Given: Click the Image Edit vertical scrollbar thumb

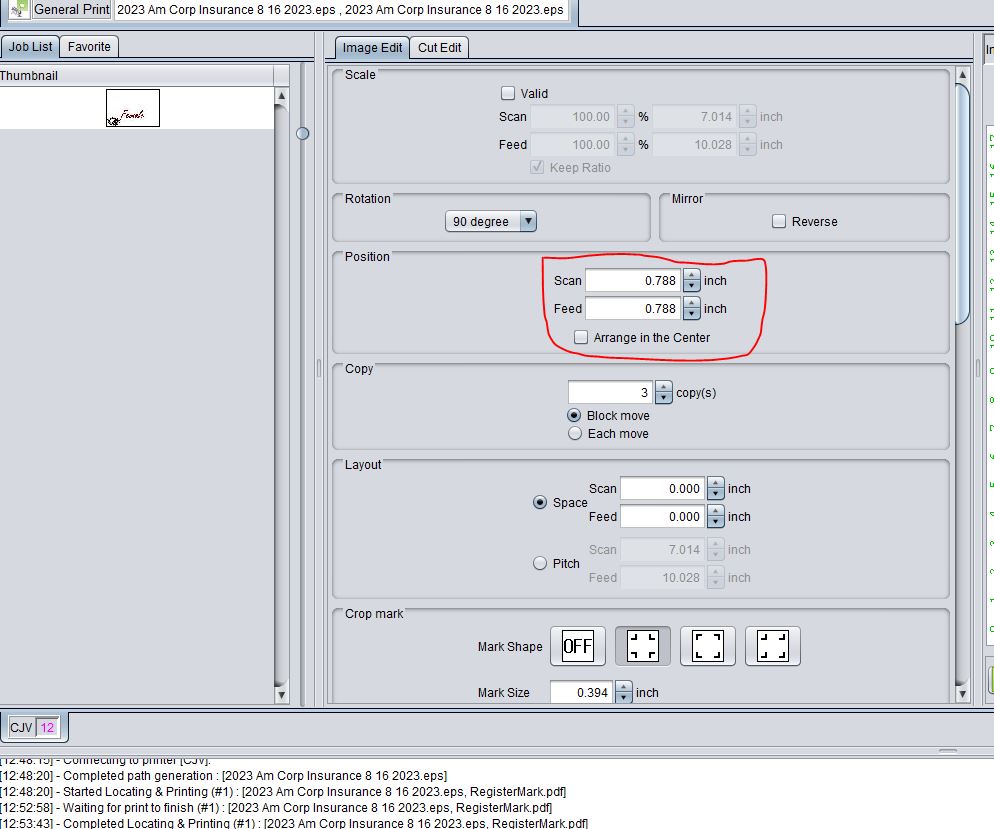Looking at the screenshot, I should pos(962,204).
